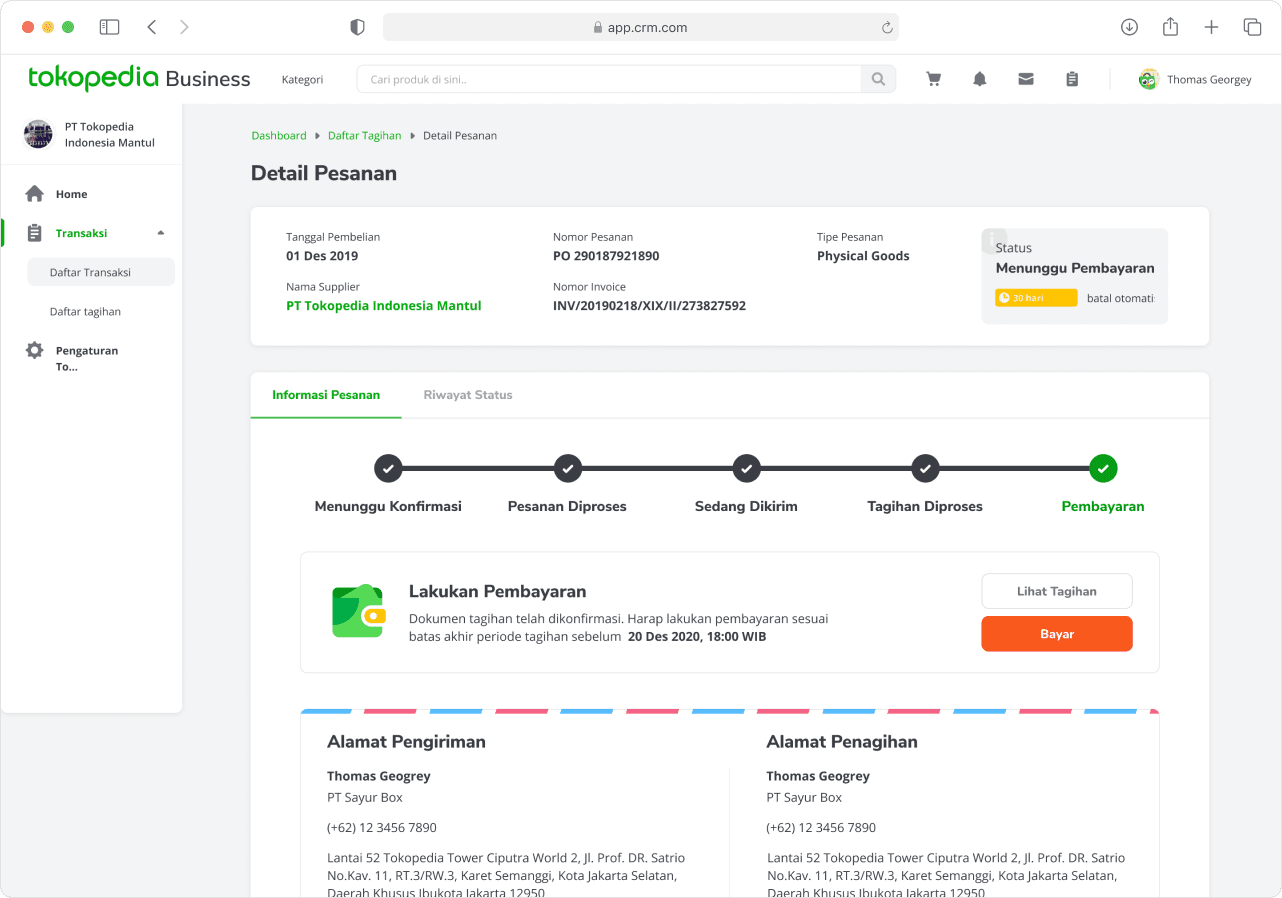Screen dimensions: 1282x898
Task: Click the info icon on the Status card
Action: (x=995, y=240)
